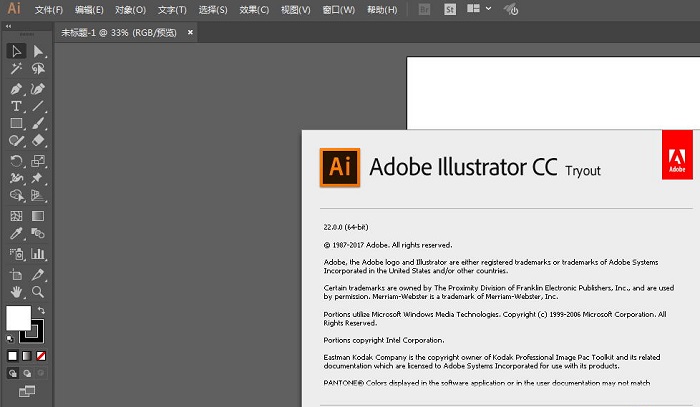Open Adobe Bridge via Br icon
Viewport: 700px width, 407px height.
coord(424,9)
